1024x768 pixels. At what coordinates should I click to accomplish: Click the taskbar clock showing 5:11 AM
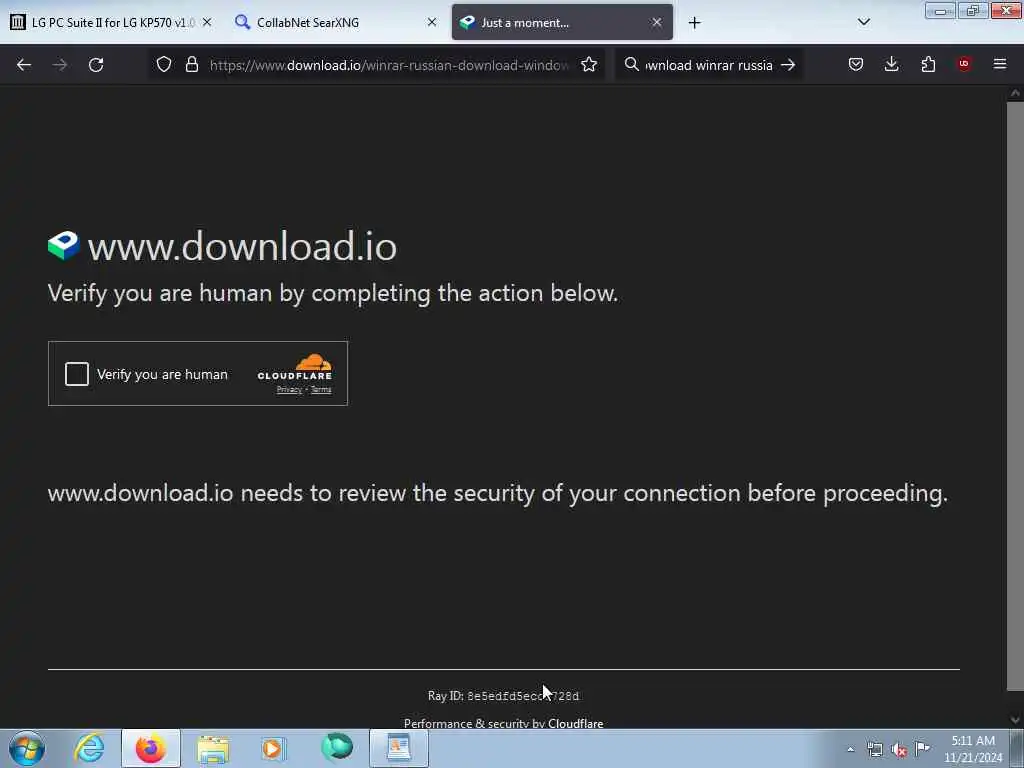pyautogui.click(x=972, y=748)
